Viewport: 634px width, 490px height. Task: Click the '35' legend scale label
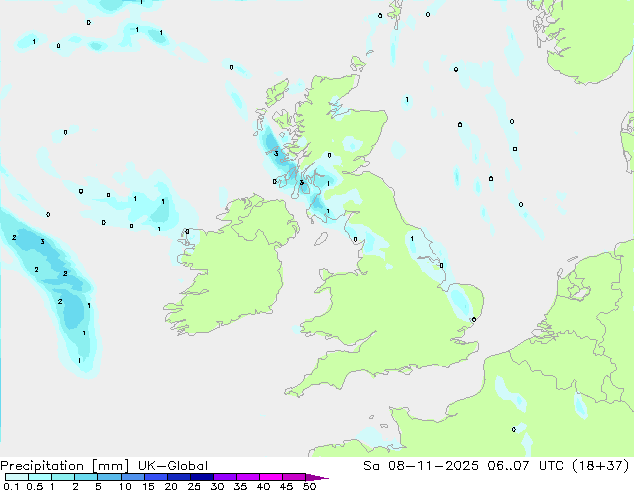[x=240, y=486]
